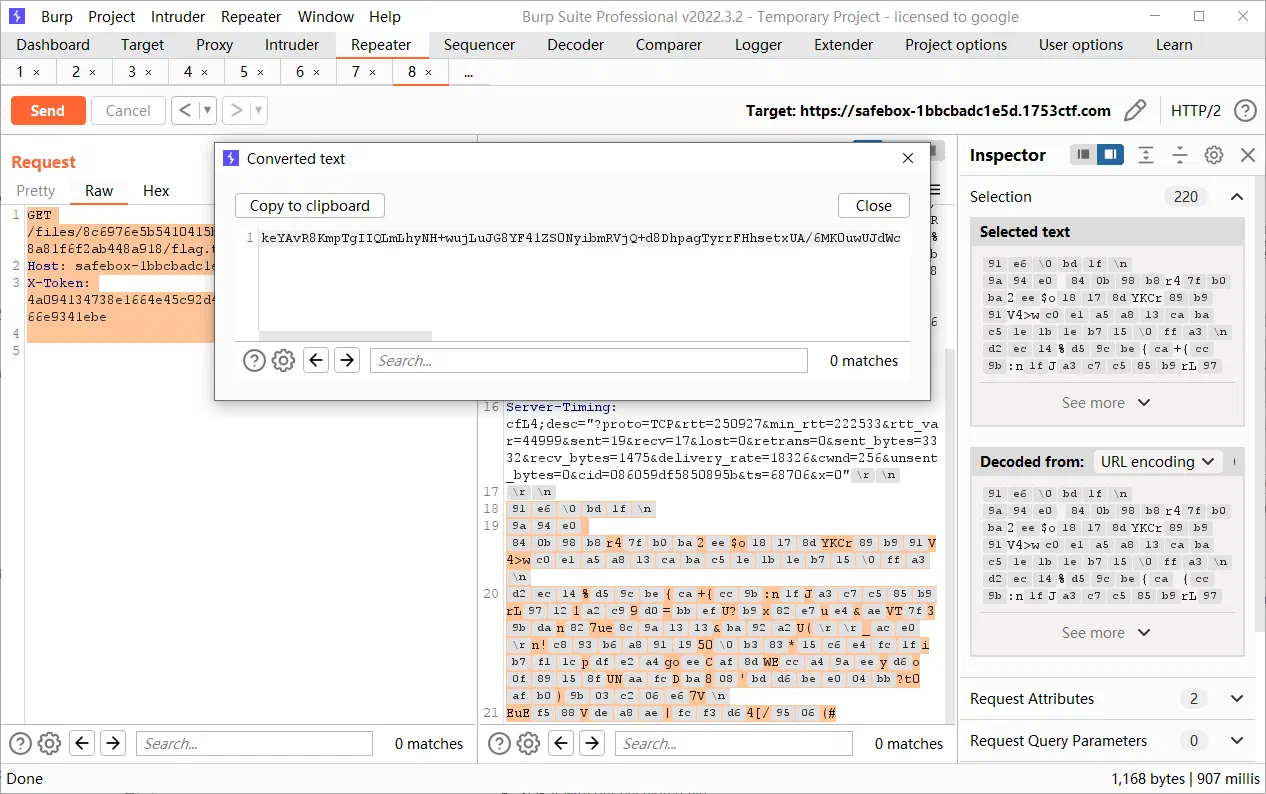Open the Window menu
1266x794 pixels.
[326, 16]
